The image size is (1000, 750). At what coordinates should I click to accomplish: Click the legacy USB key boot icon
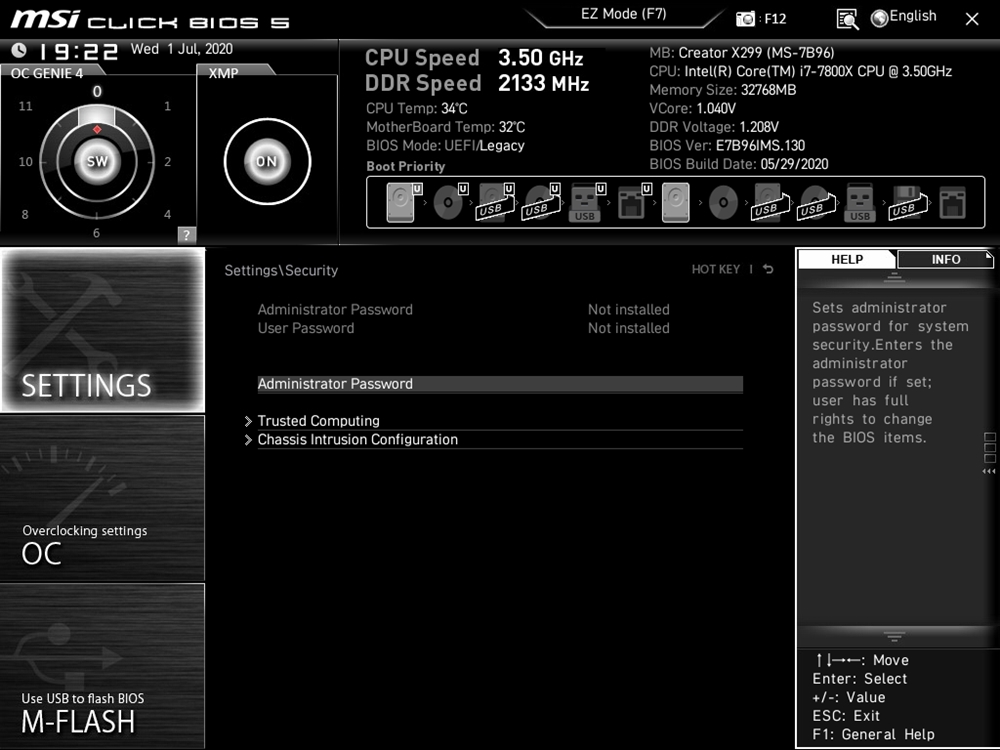coord(860,203)
